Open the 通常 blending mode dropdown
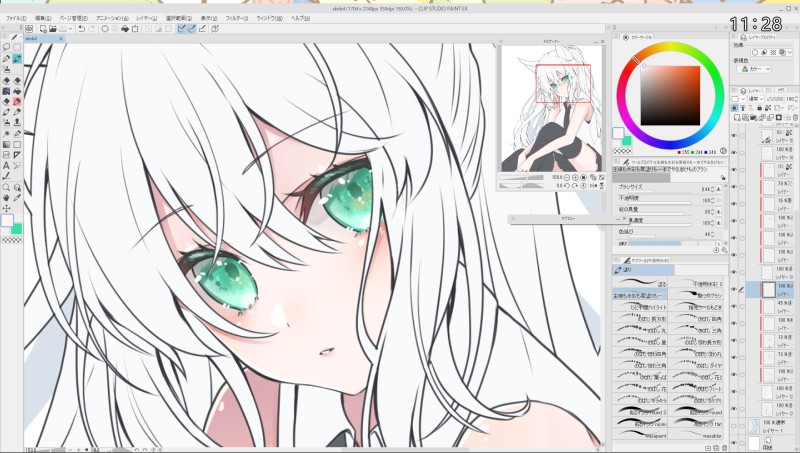This screenshot has height=453, width=800. [755, 99]
